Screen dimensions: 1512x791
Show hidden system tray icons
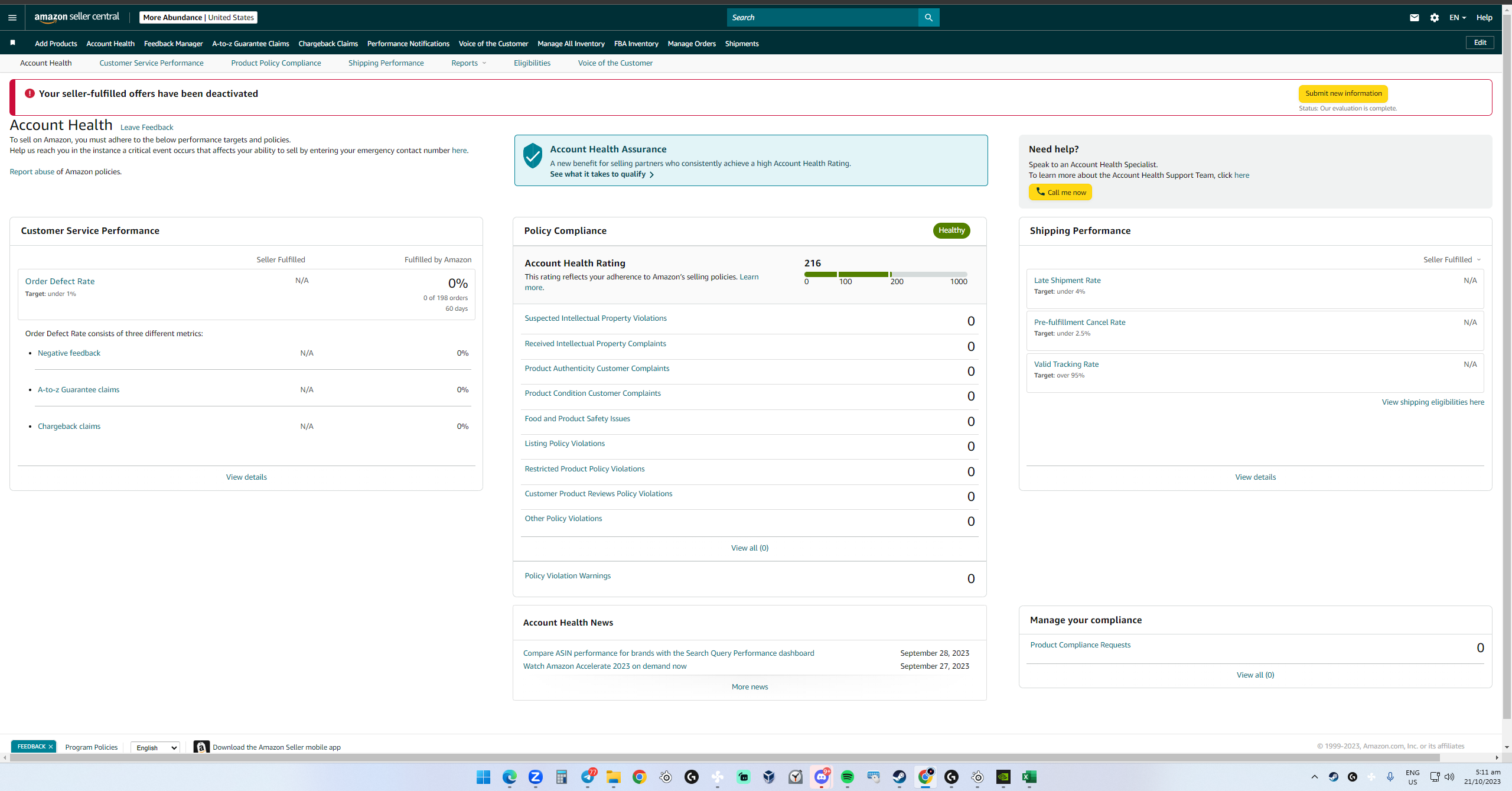[1315, 777]
